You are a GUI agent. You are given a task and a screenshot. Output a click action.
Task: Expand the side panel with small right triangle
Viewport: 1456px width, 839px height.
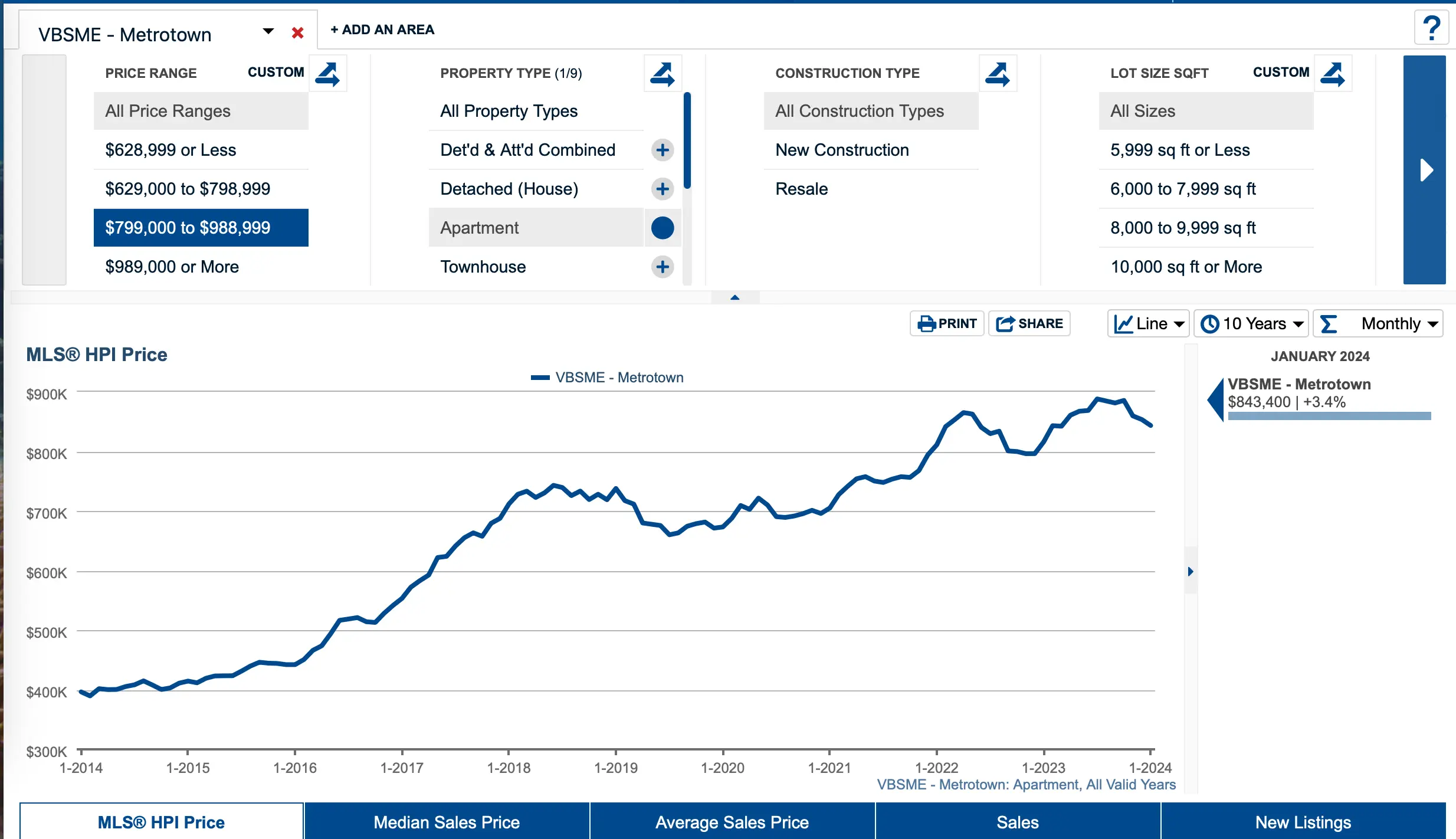(1191, 571)
